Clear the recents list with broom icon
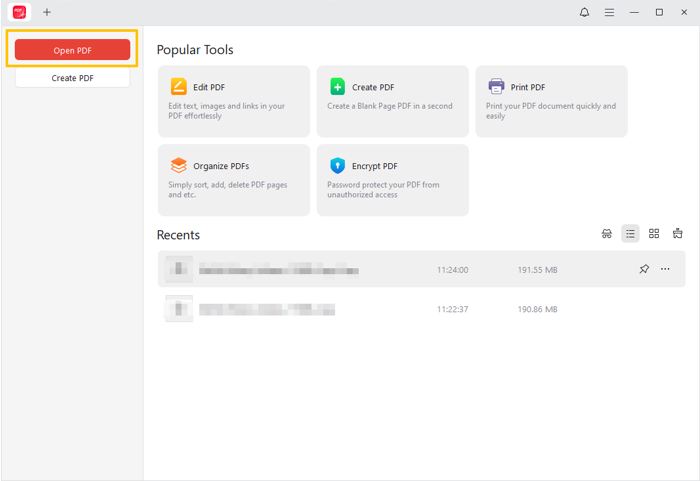 (x=677, y=234)
